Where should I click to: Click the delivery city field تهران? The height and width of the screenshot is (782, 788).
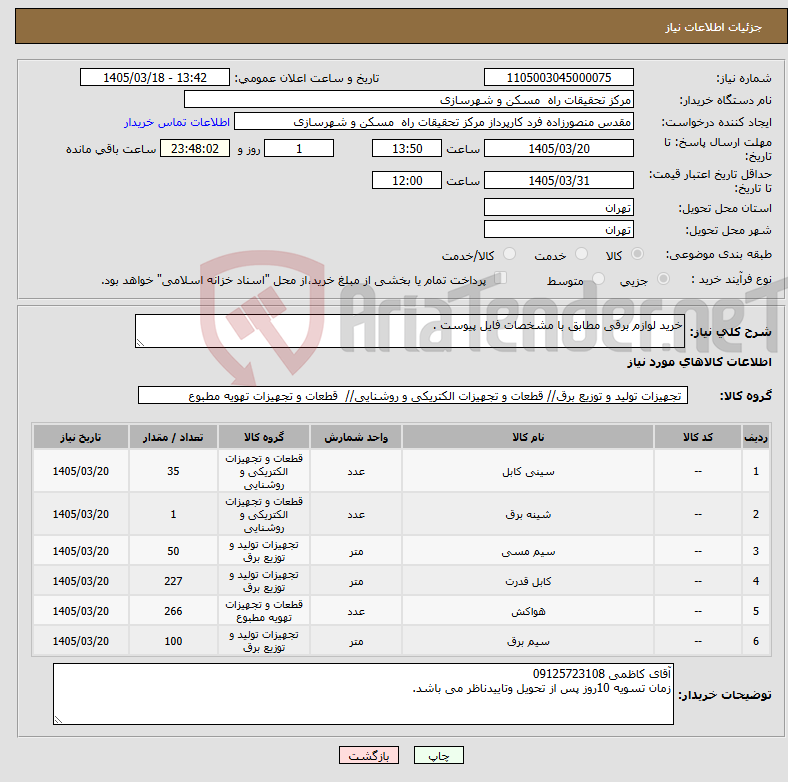pyautogui.click(x=558, y=229)
